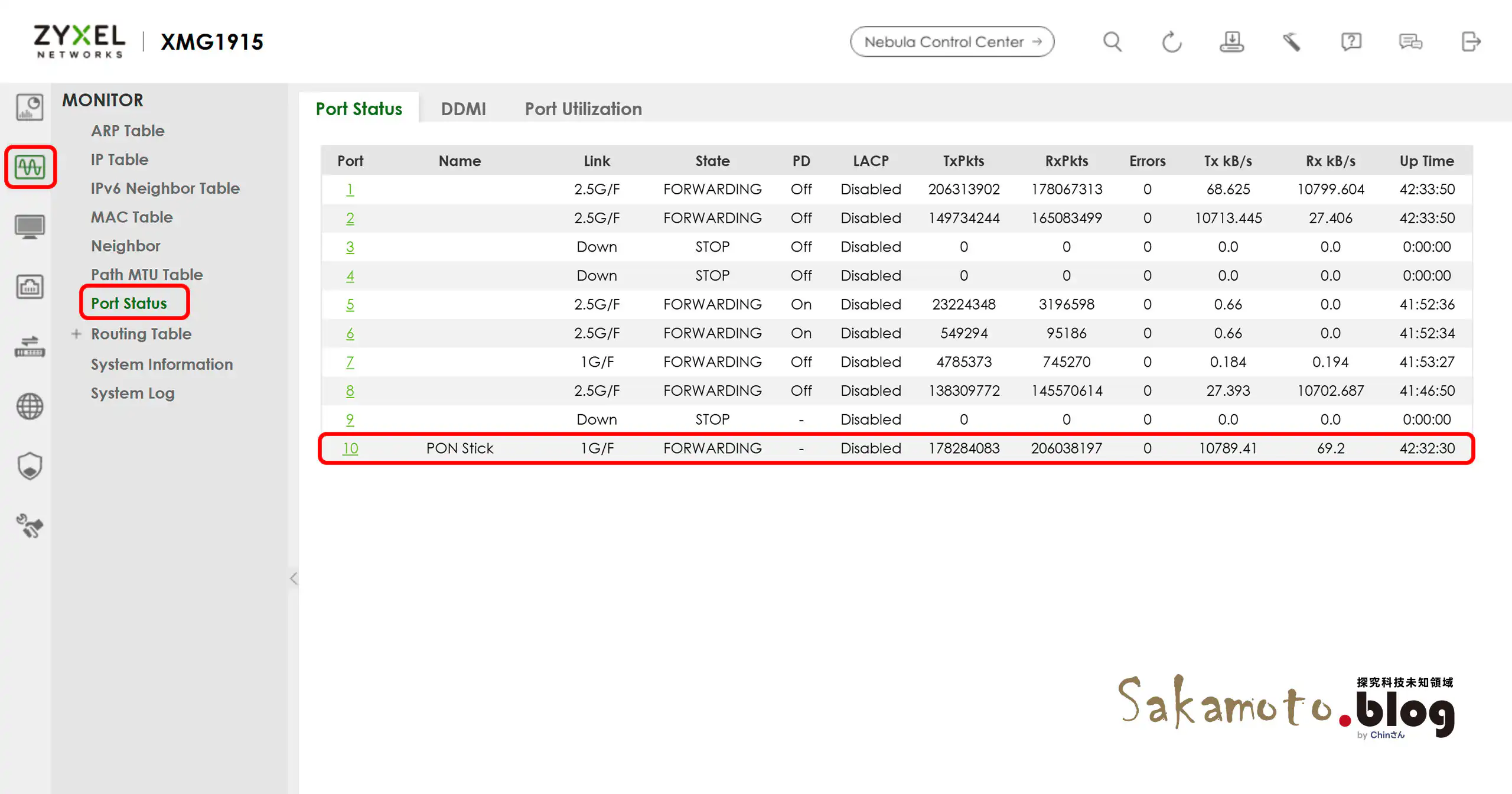Open port 10 PON Stick link
Screen dimensions: 1512x794
[350, 448]
